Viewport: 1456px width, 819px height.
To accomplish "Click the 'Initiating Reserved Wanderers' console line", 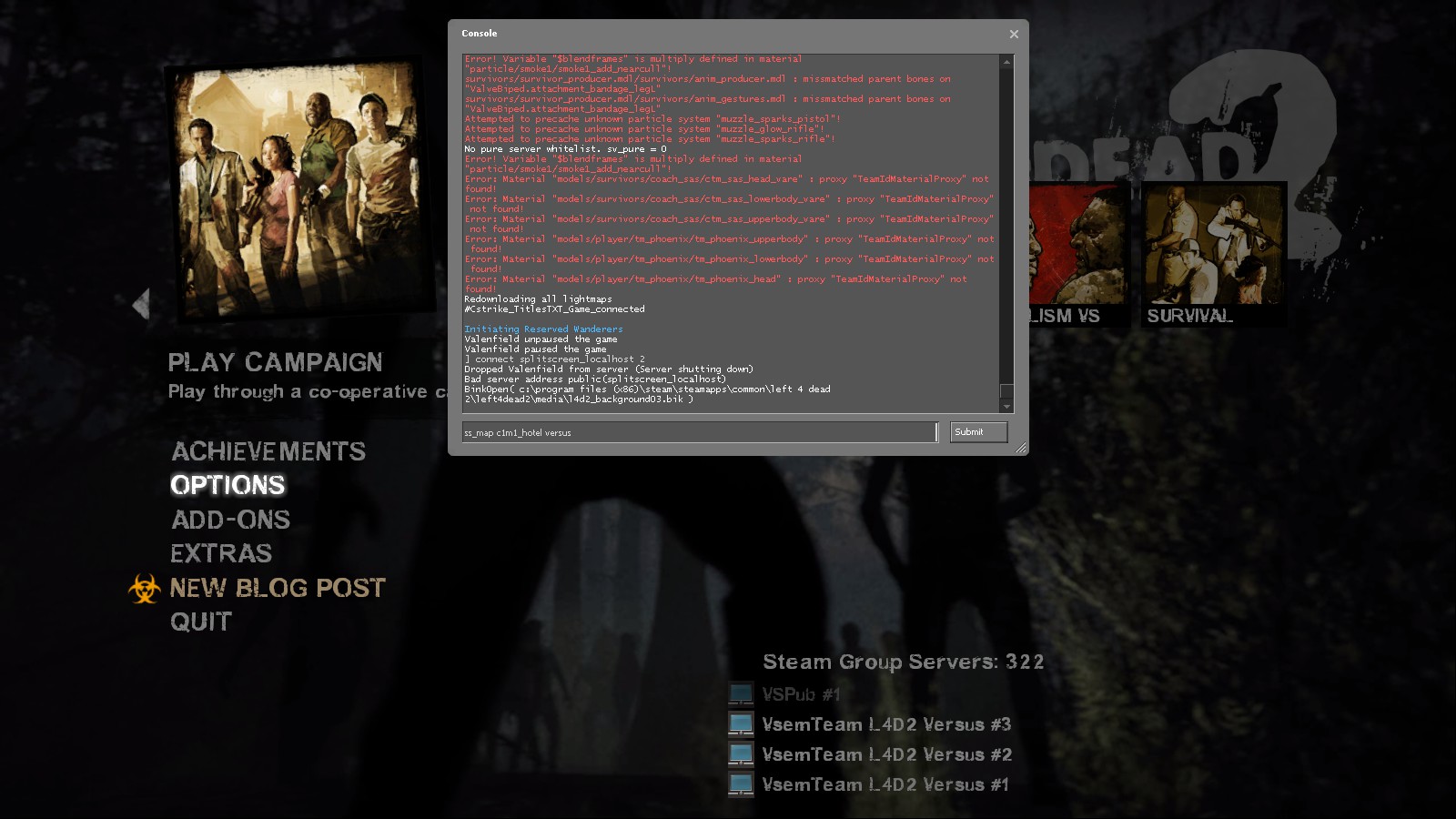I will click(543, 329).
